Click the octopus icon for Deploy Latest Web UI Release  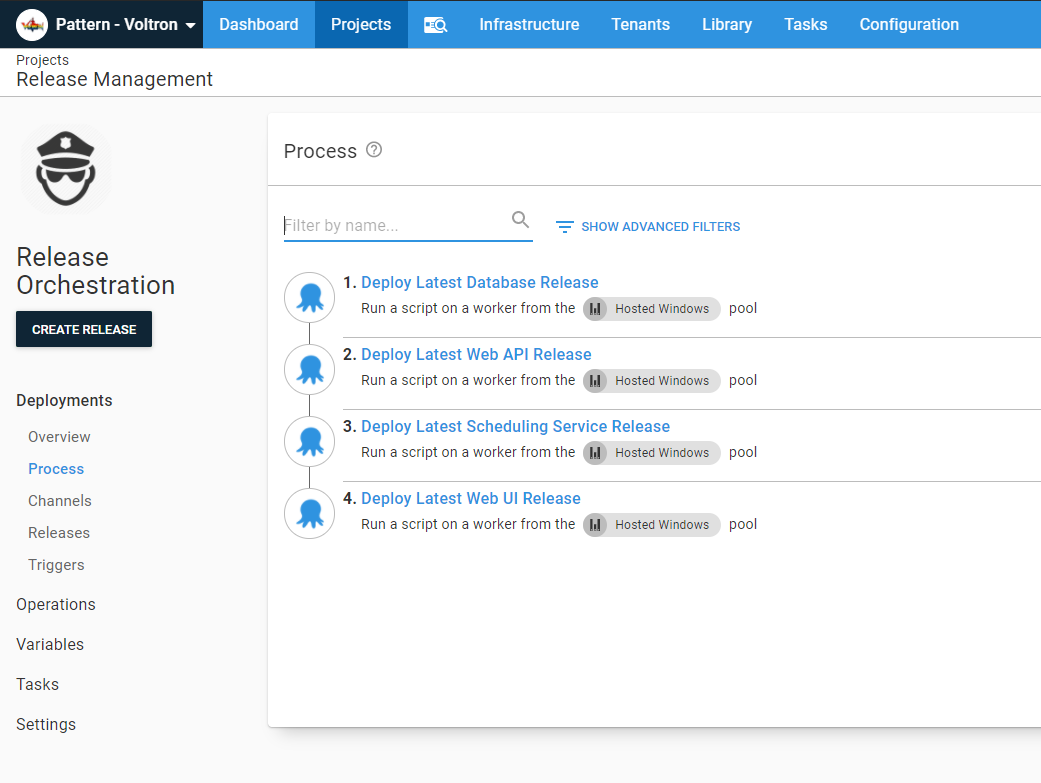coord(309,513)
